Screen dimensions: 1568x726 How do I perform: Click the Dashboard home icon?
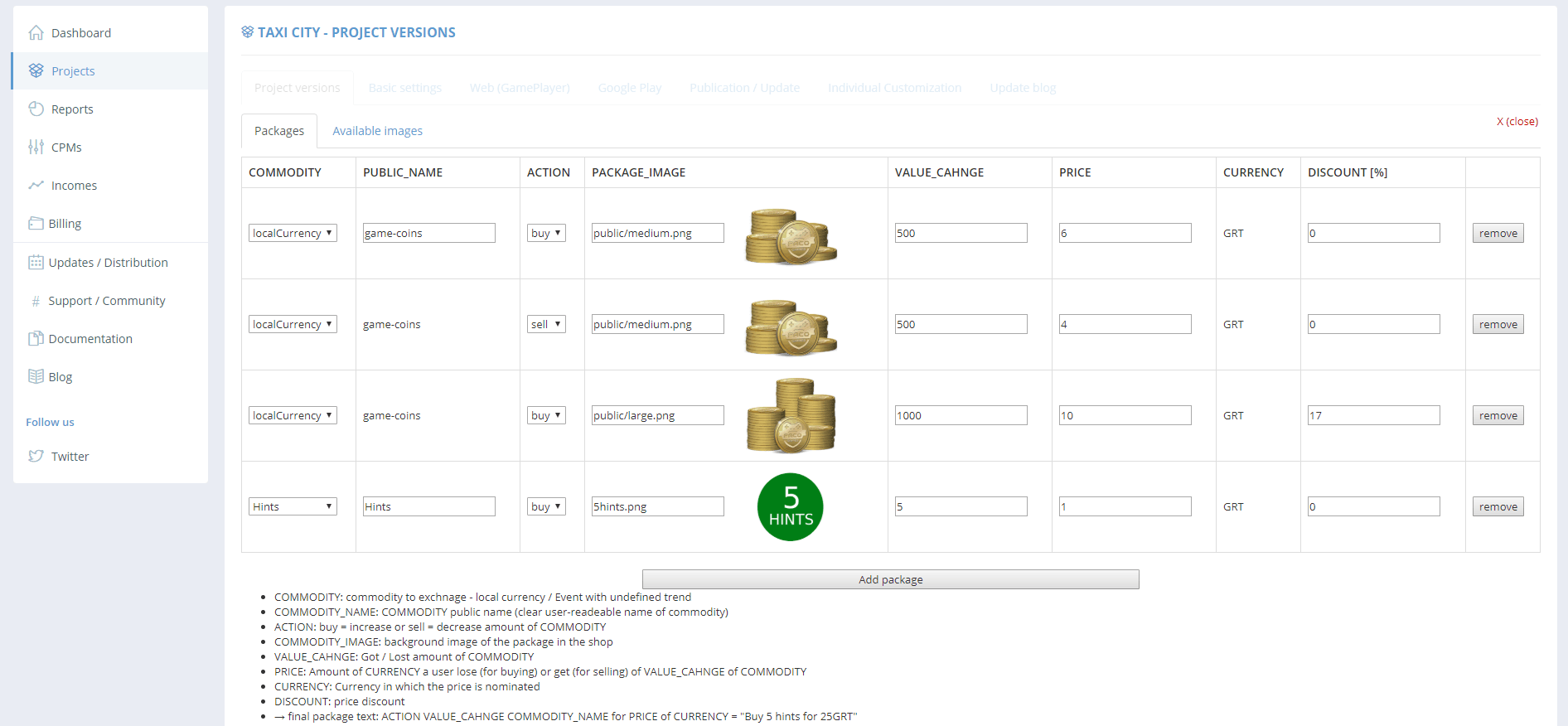coord(36,33)
